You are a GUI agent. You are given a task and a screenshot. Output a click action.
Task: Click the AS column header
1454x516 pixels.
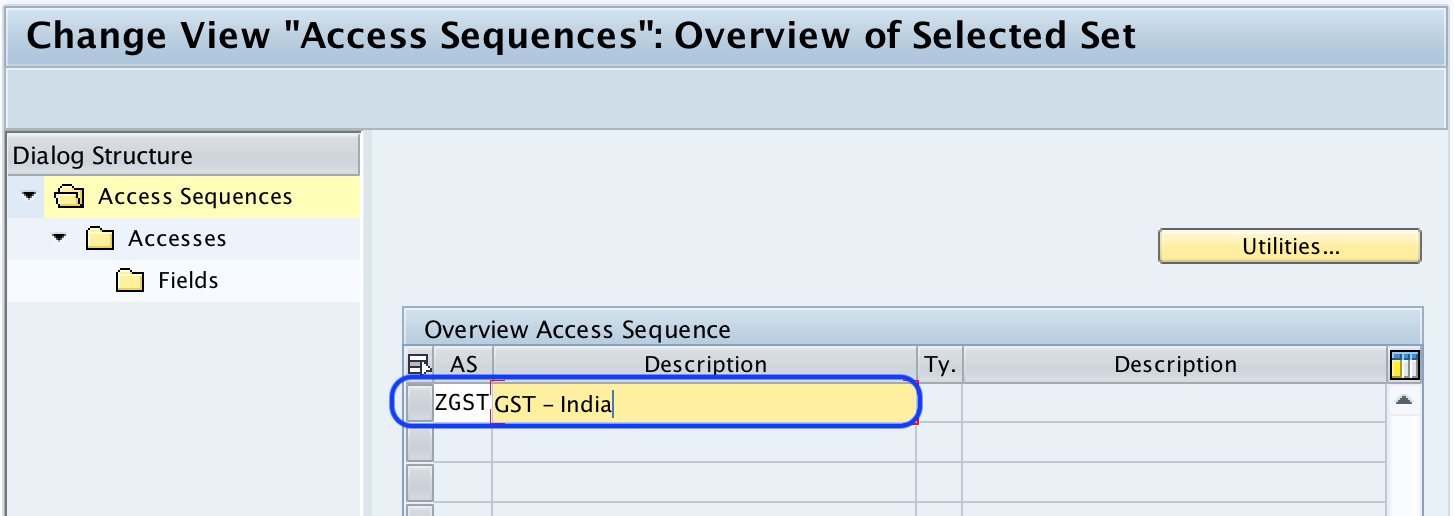click(463, 366)
